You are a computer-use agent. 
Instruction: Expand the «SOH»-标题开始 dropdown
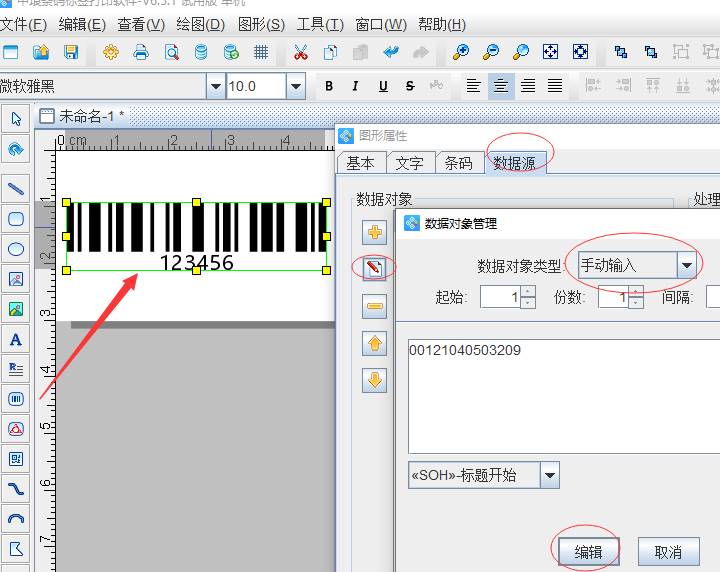coord(550,475)
